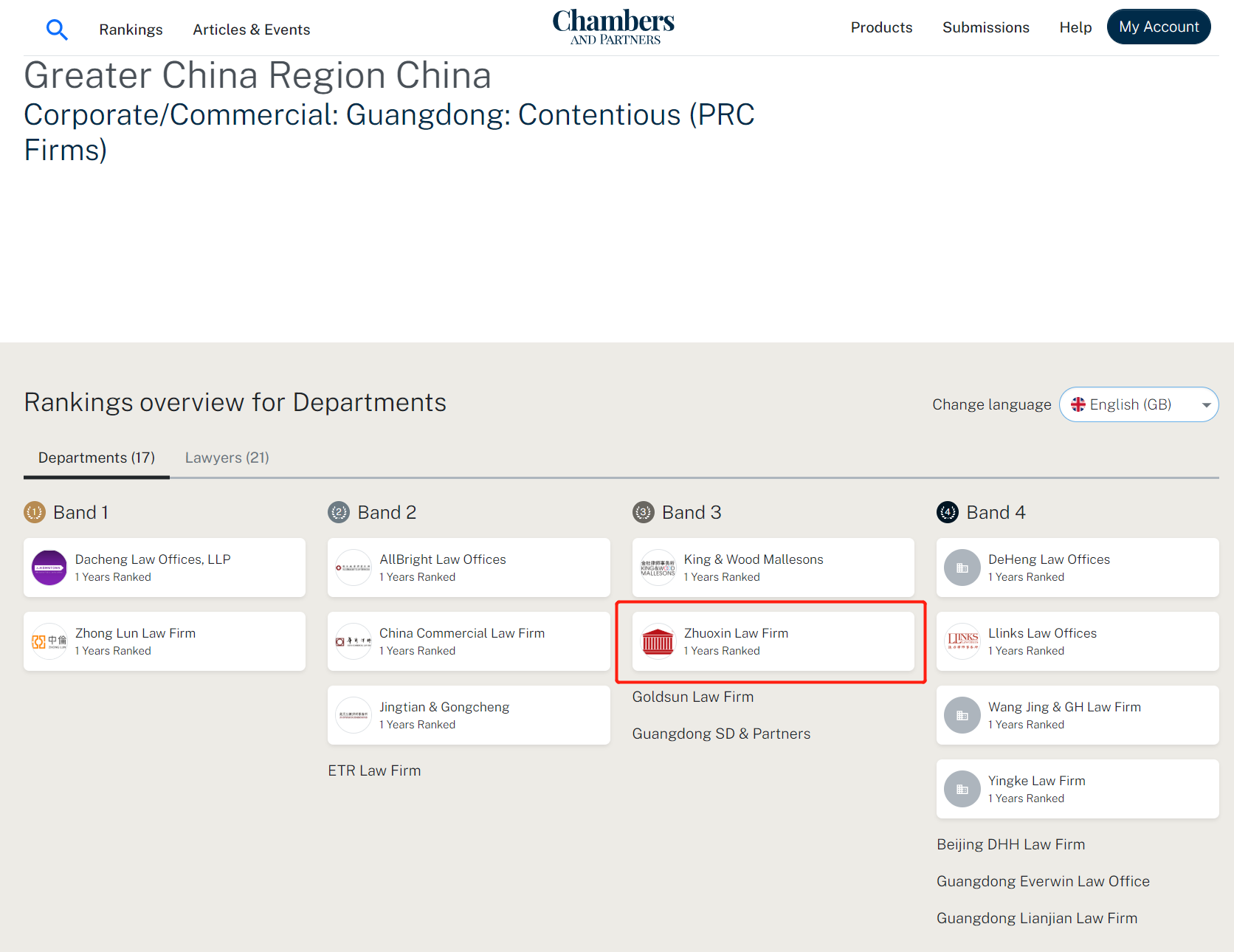Click the China Commercial Law Firm logo
Viewport: 1234px width, 952px height.
click(354, 641)
